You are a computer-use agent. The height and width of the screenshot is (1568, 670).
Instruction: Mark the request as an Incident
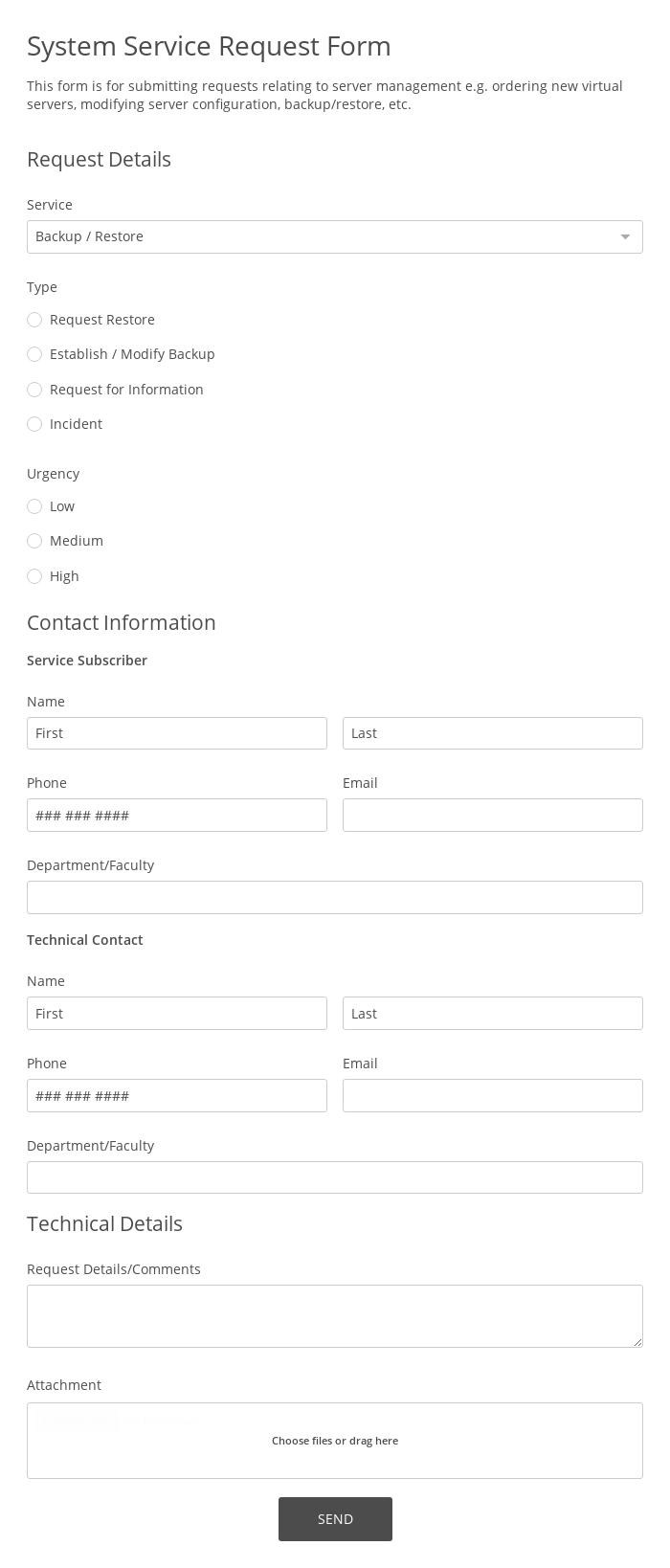pyautogui.click(x=34, y=424)
